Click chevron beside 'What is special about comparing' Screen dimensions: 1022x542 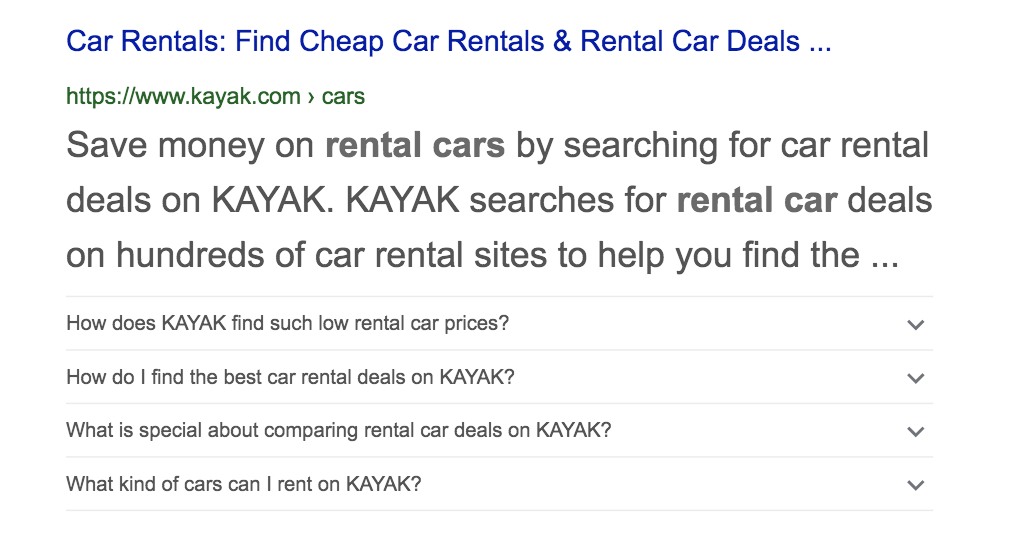coord(914,432)
